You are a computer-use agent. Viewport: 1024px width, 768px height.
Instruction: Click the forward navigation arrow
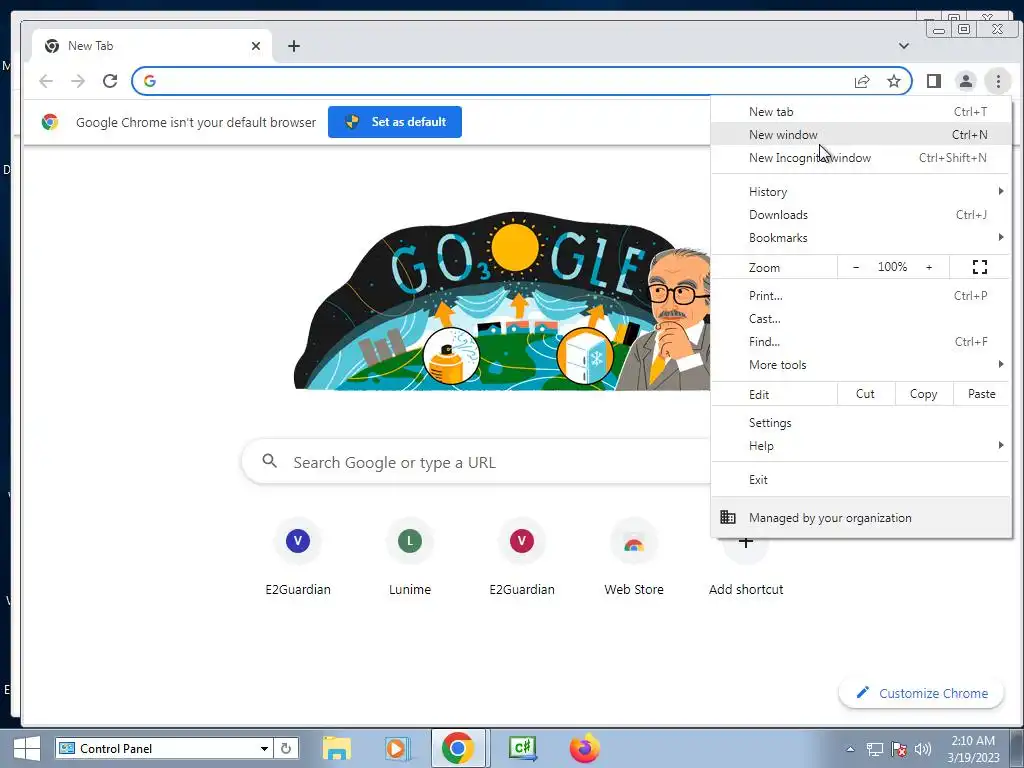(x=78, y=81)
